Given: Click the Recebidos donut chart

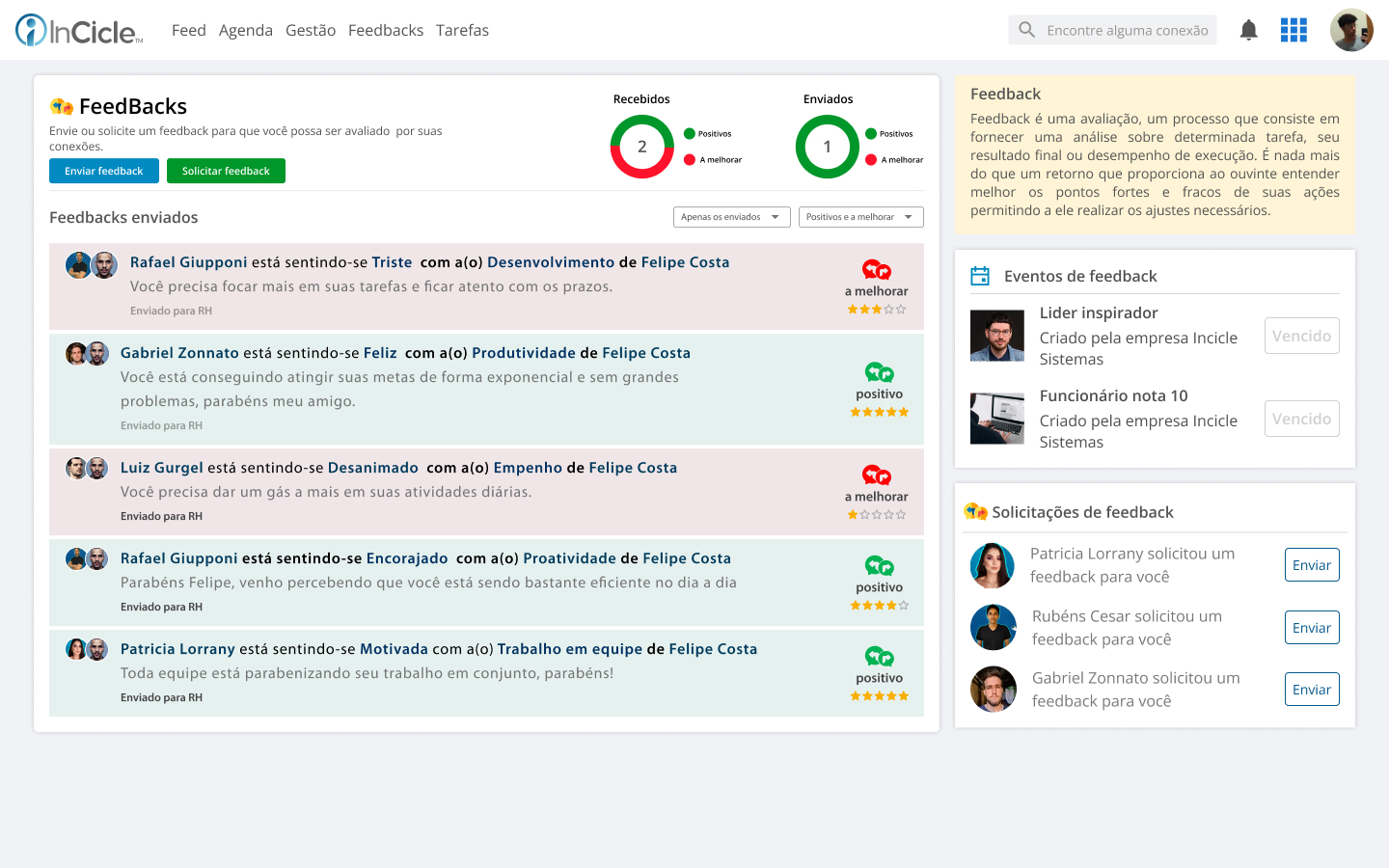Looking at the screenshot, I should click(642, 147).
